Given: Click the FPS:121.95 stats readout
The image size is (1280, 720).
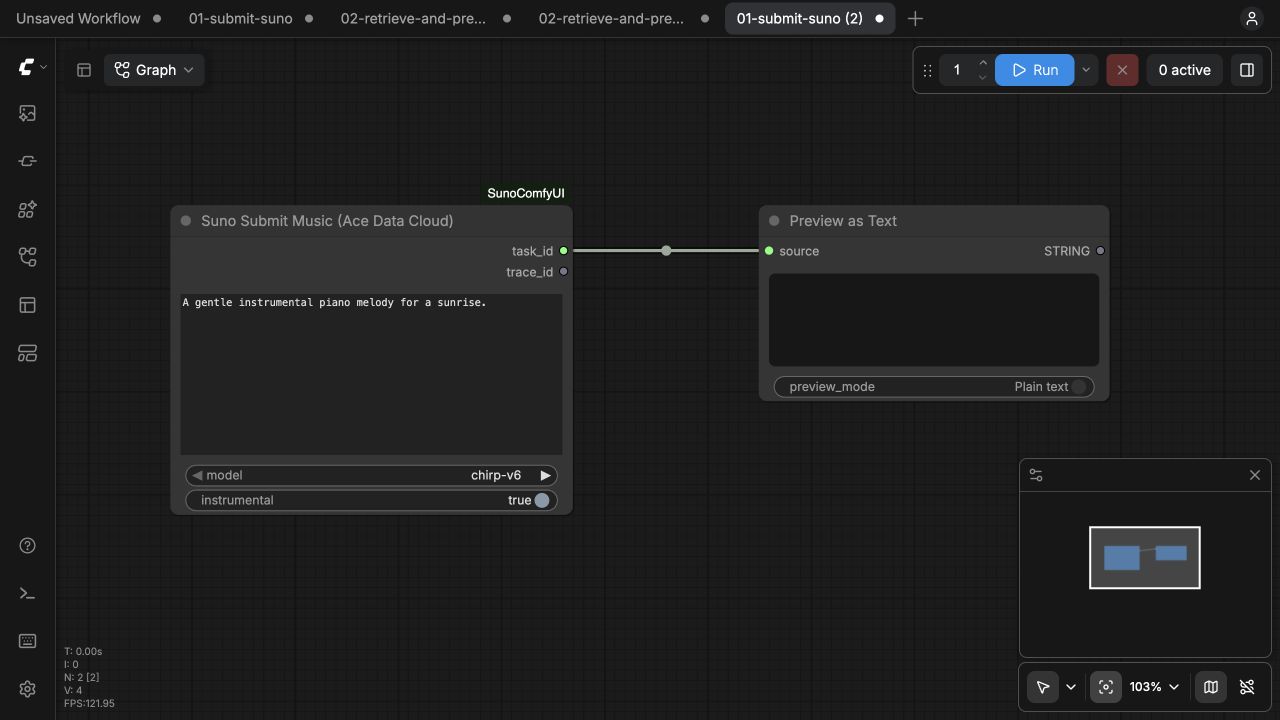Looking at the screenshot, I should (89, 703).
